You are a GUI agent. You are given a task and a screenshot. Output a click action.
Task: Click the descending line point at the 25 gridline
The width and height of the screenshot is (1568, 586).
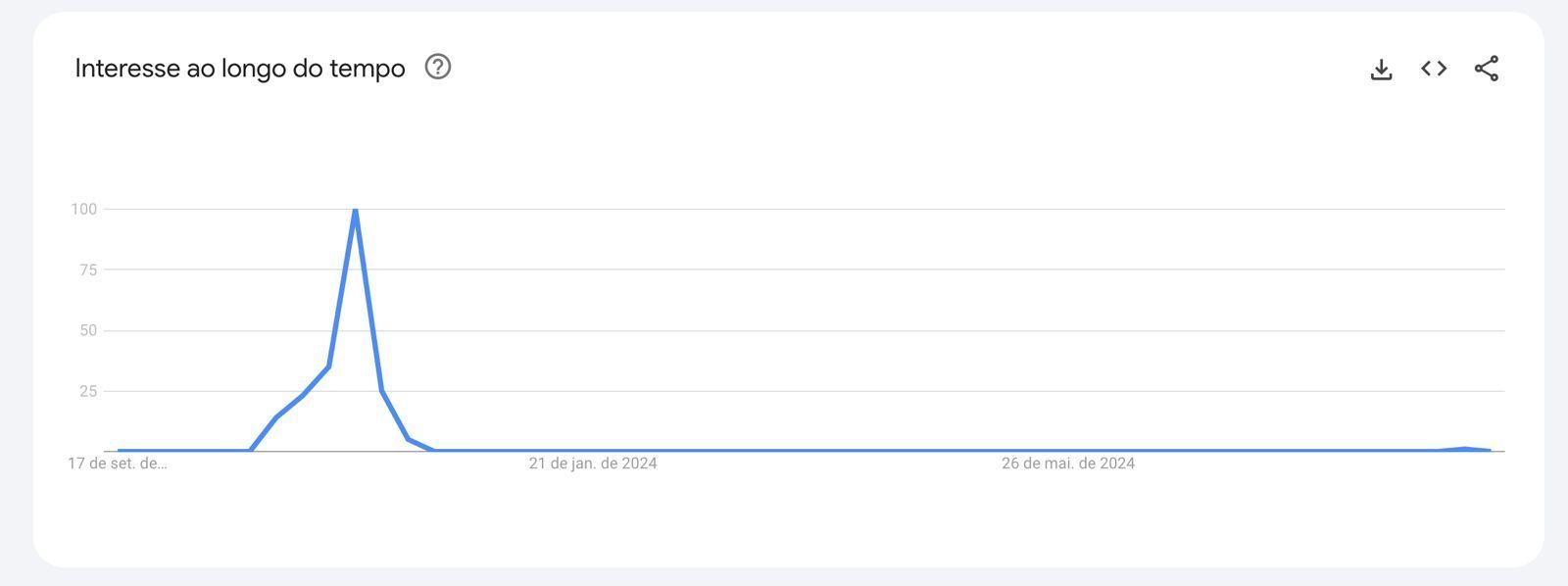(x=381, y=391)
